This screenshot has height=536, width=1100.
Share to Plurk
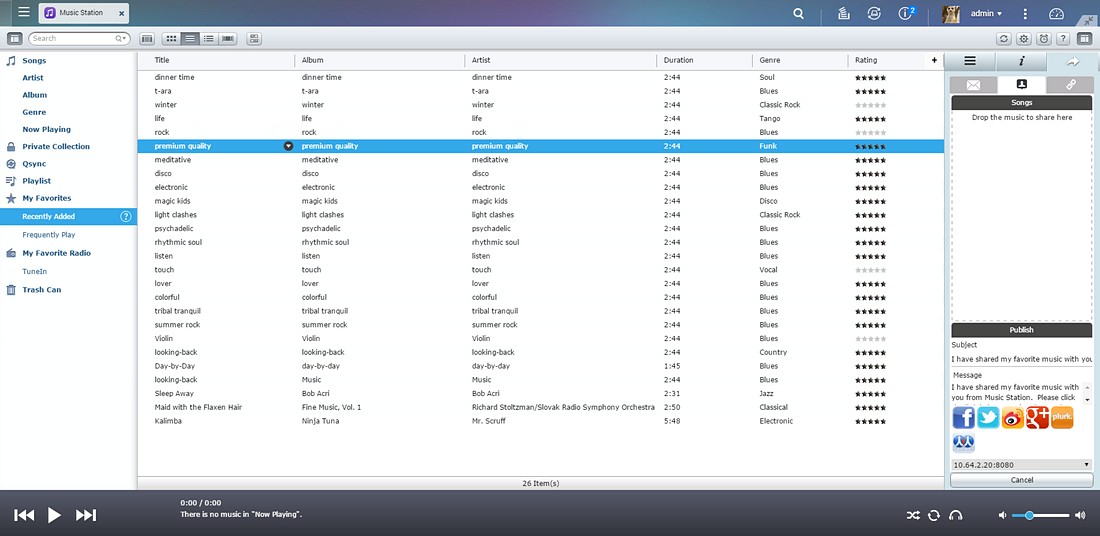coord(1061,417)
